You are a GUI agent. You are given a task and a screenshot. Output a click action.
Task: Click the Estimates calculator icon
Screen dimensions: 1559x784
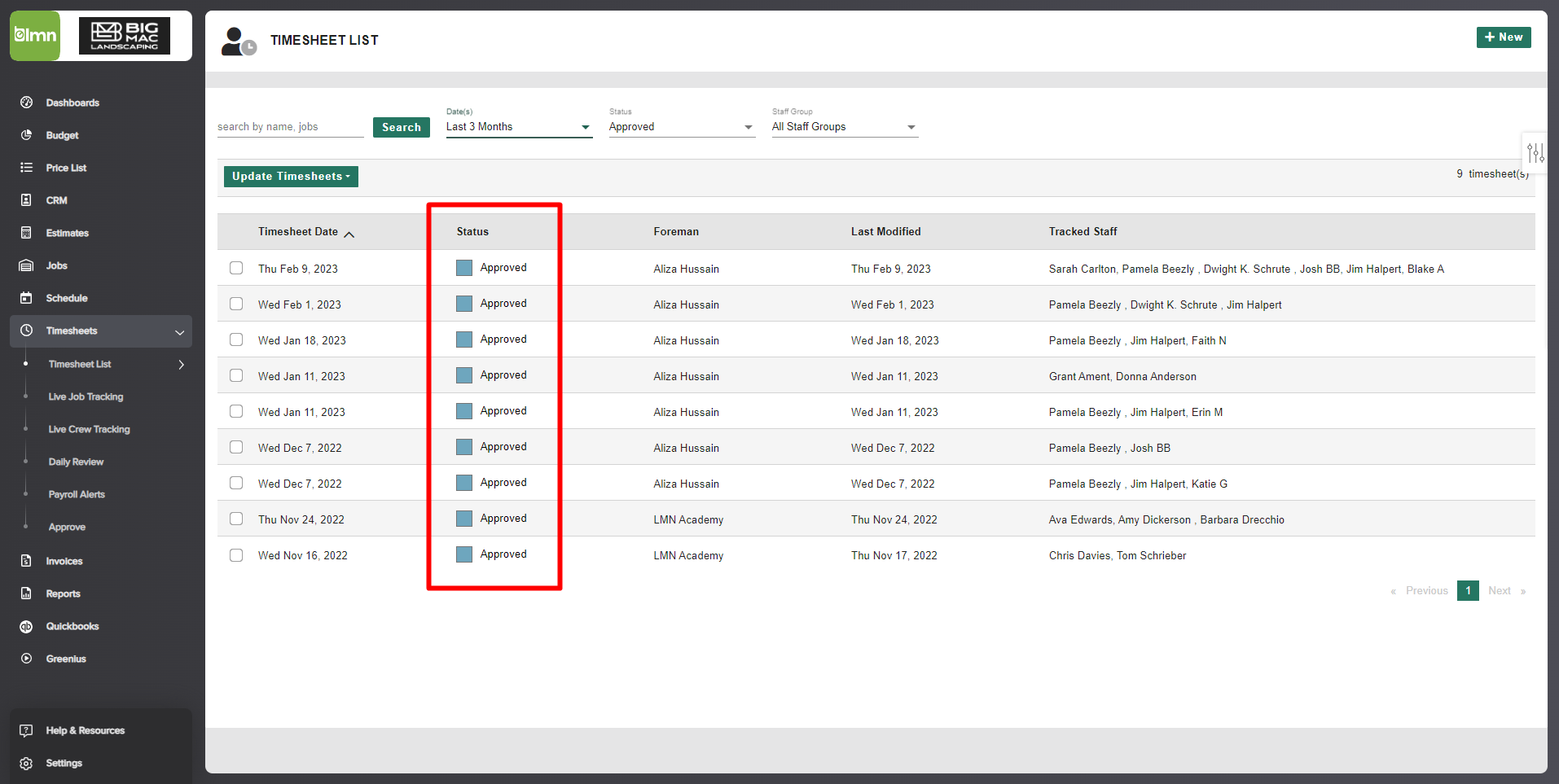[26, 233]
